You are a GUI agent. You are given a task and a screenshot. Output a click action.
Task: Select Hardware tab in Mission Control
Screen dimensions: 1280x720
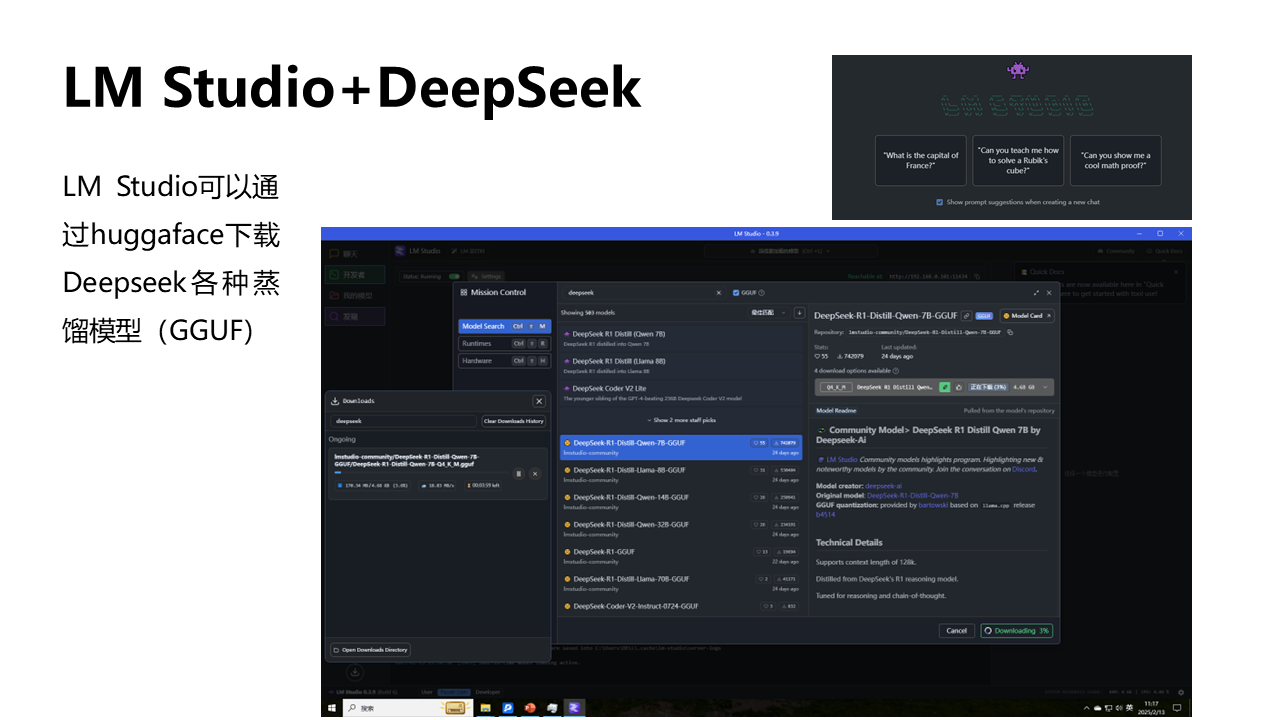click(504, 360)
